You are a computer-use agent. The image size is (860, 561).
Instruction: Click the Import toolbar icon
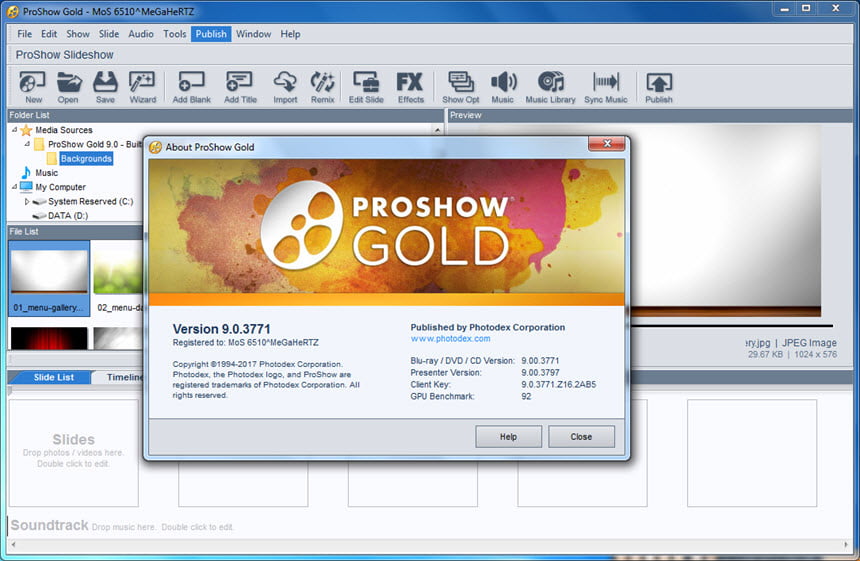285,87
